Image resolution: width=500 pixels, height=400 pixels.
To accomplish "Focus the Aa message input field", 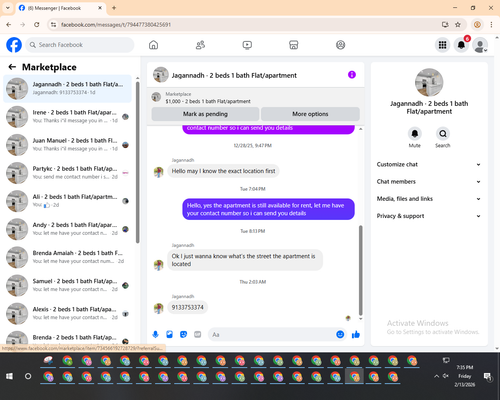I will click(x=272, y=334).
